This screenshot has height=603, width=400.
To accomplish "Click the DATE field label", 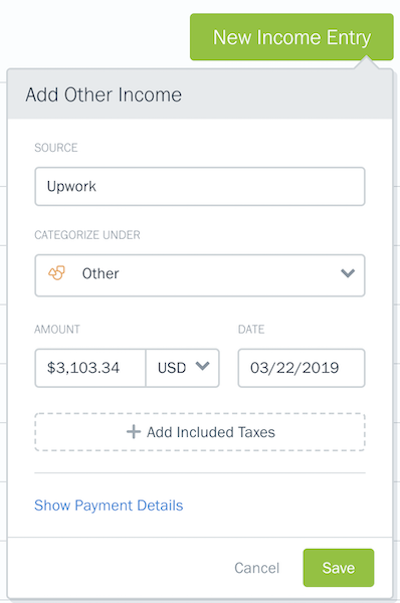I will click(251, 329).
